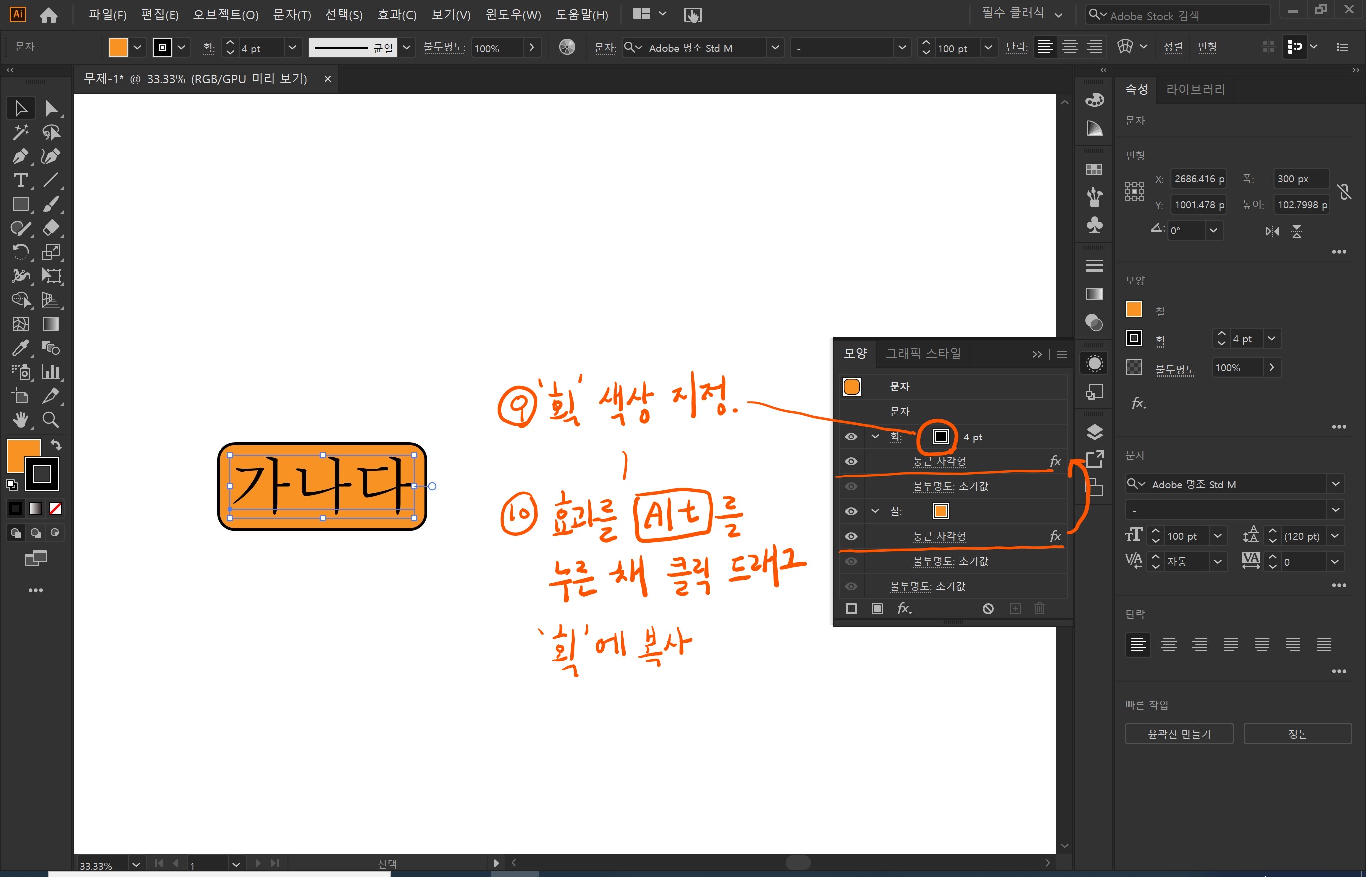Open the 효과(C) menu
This screenshot has height=877, width=1372.
[396, 15]
